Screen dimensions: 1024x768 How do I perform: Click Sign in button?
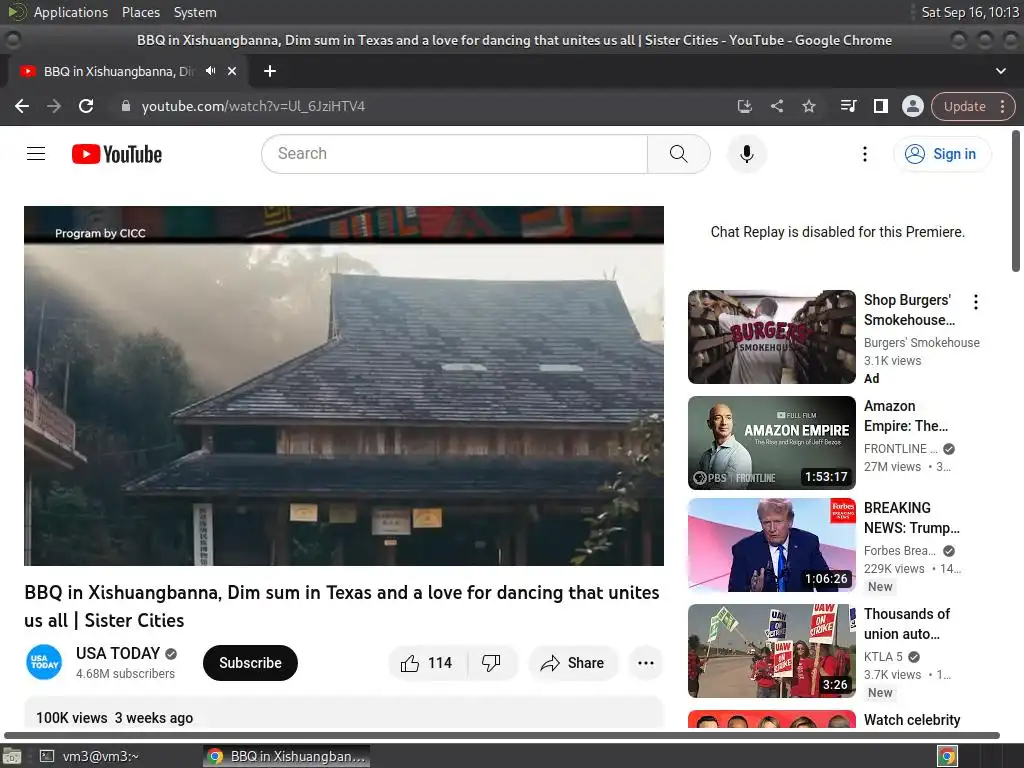coord(942,154)
